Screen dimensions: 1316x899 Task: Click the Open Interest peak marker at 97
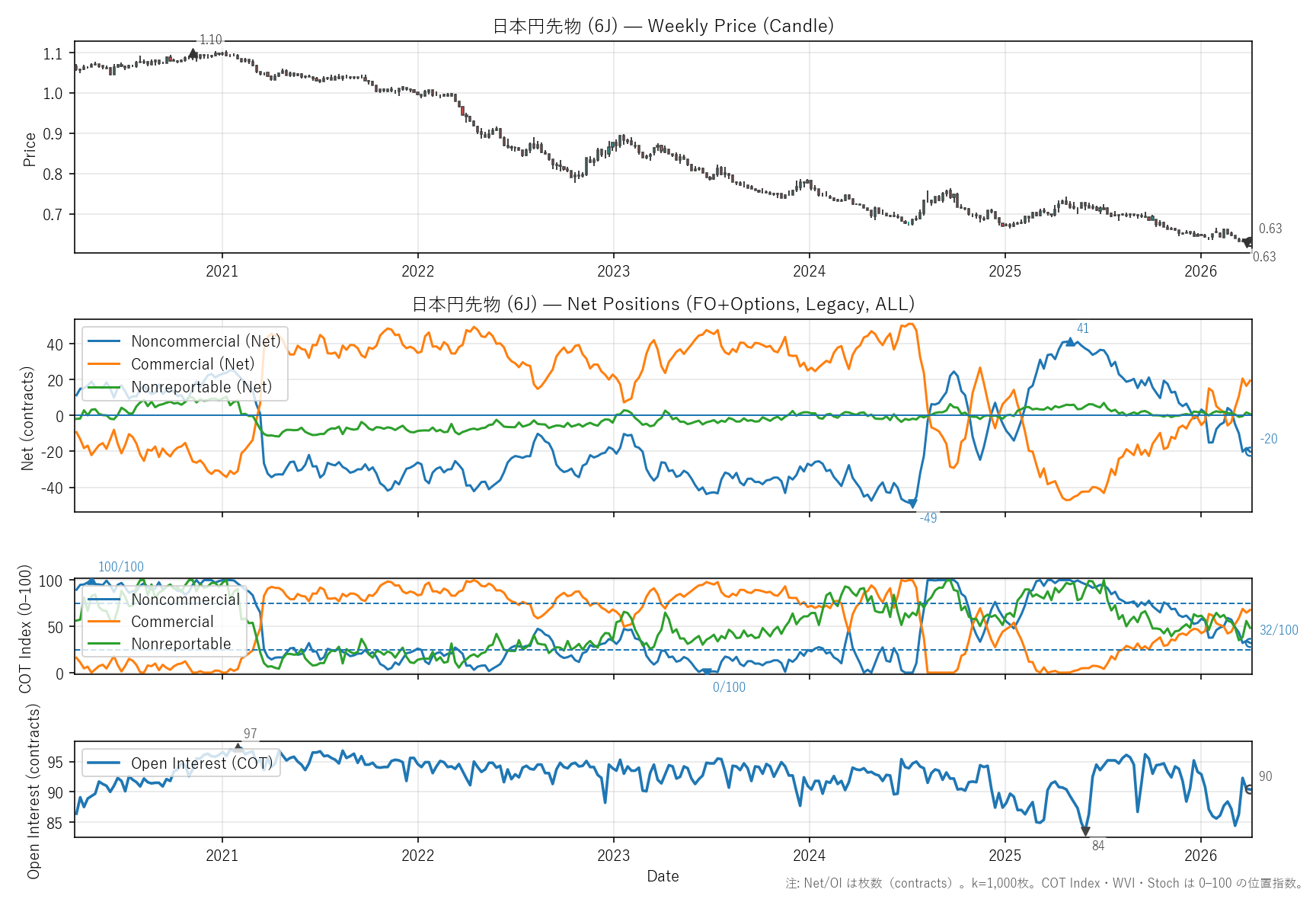238,747
